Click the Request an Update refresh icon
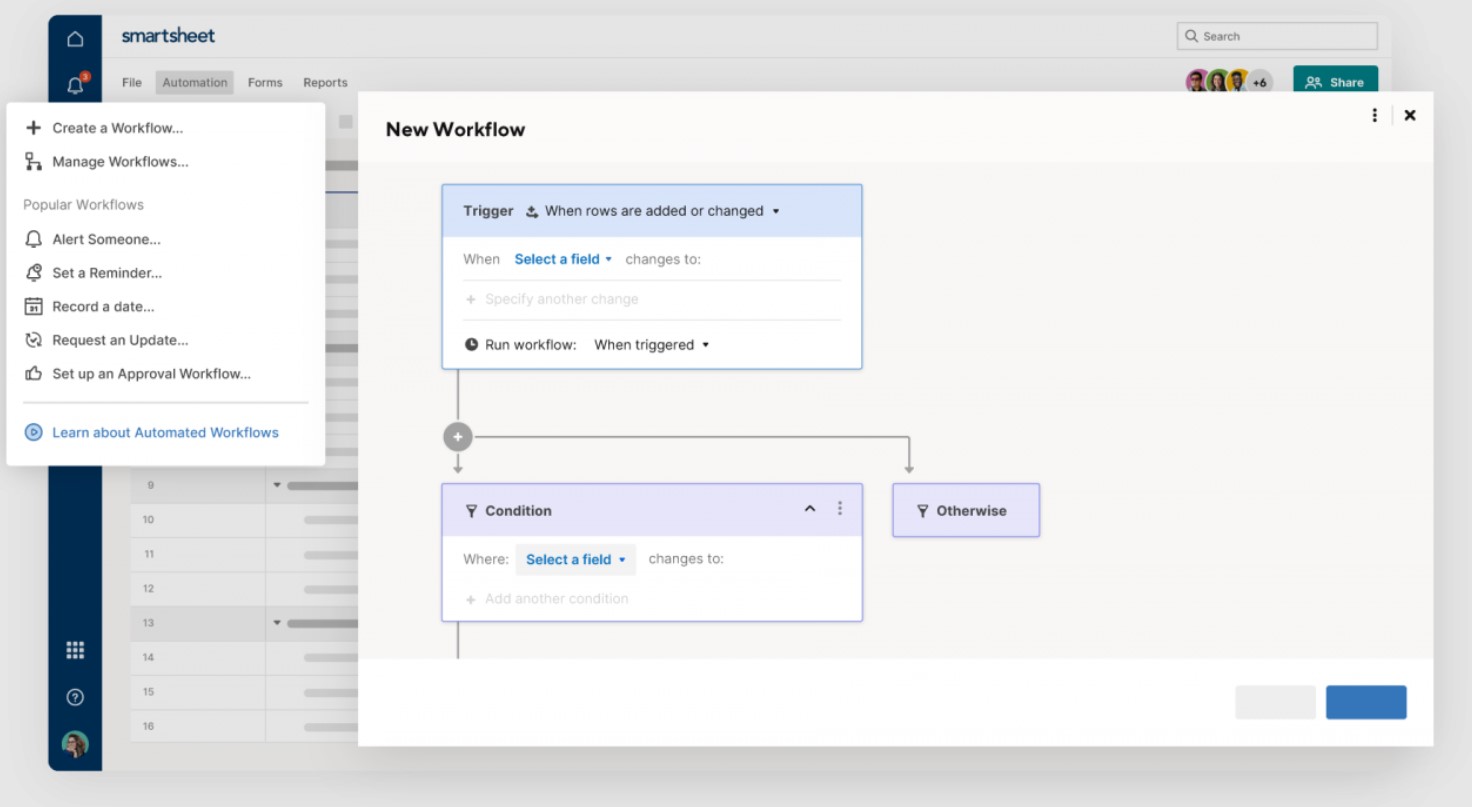Screen dimensions: 1472x807 point(33,340)
